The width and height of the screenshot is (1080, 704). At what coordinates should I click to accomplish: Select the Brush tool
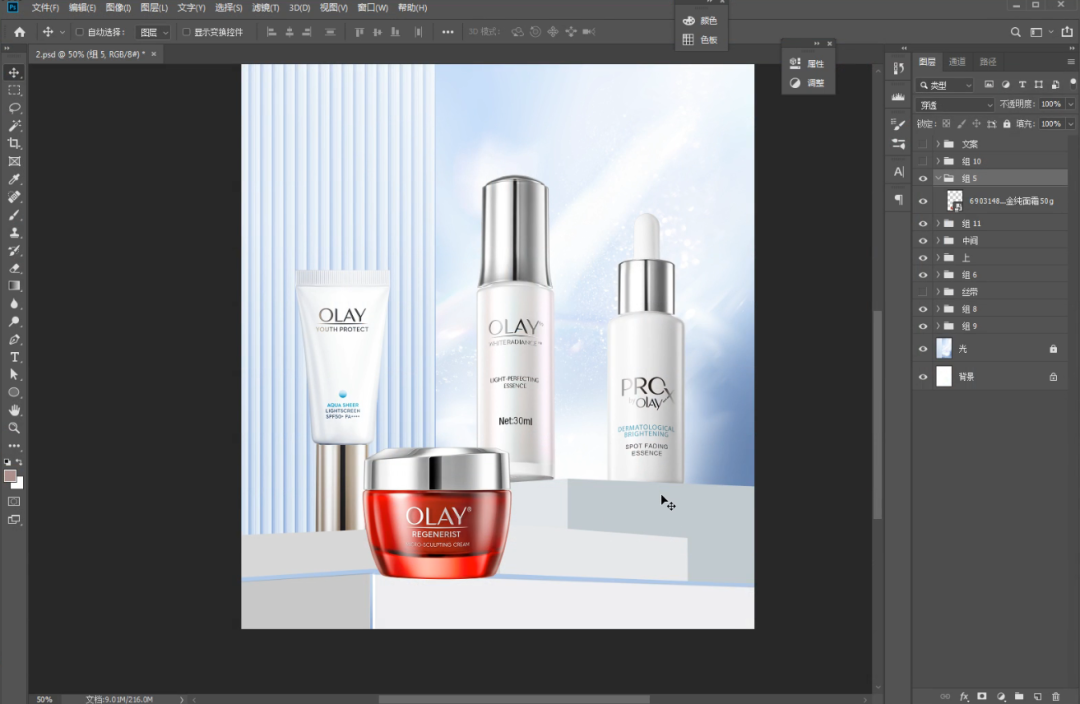tap(14, 215)
